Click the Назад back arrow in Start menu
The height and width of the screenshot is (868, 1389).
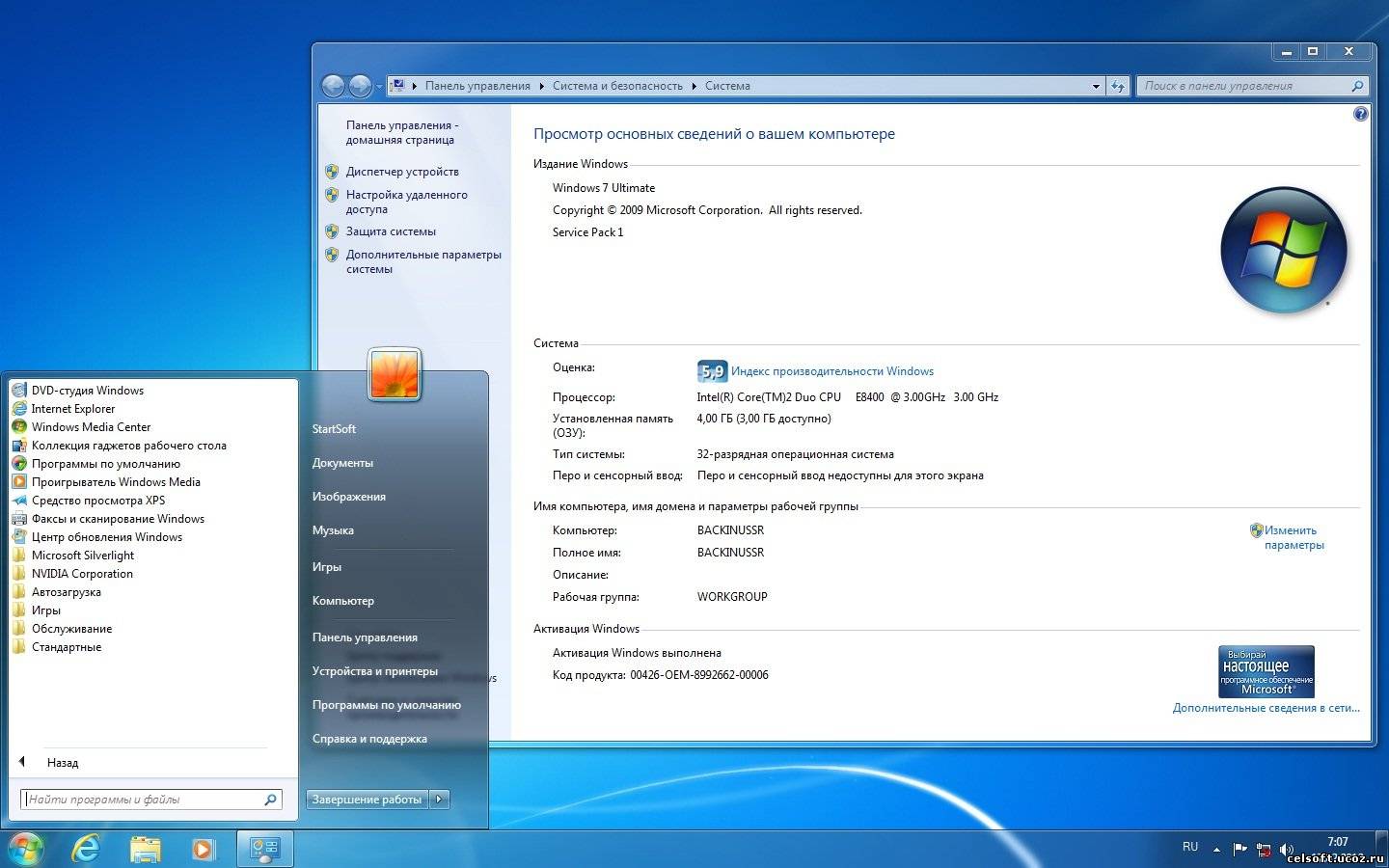pyautogui.click(x=22, y=762)
